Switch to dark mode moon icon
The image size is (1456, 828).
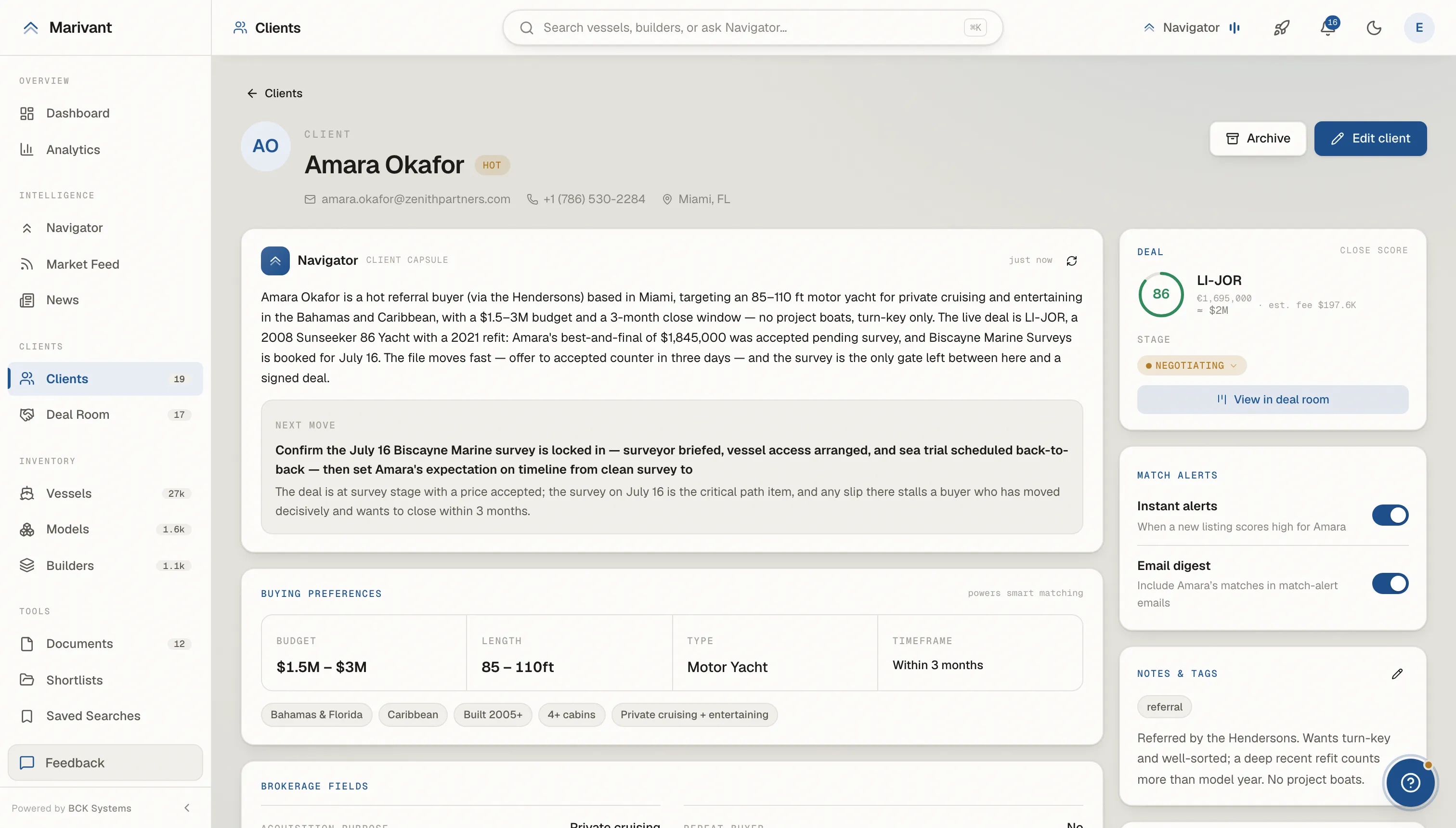pyautogui.click(x=1374, y=27)
